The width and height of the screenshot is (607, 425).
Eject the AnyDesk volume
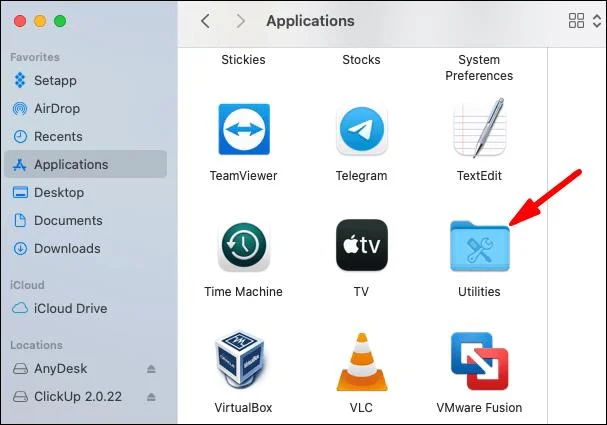coord(151,369)
